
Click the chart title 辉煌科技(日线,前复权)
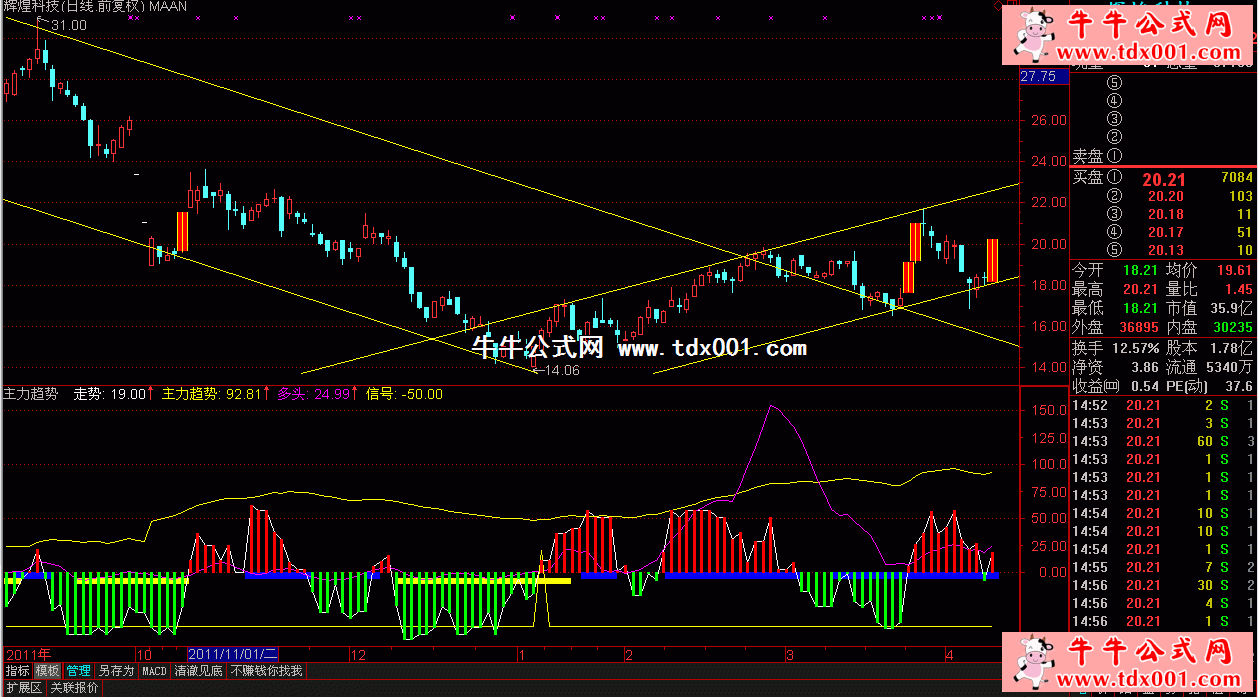coord(74,6)
